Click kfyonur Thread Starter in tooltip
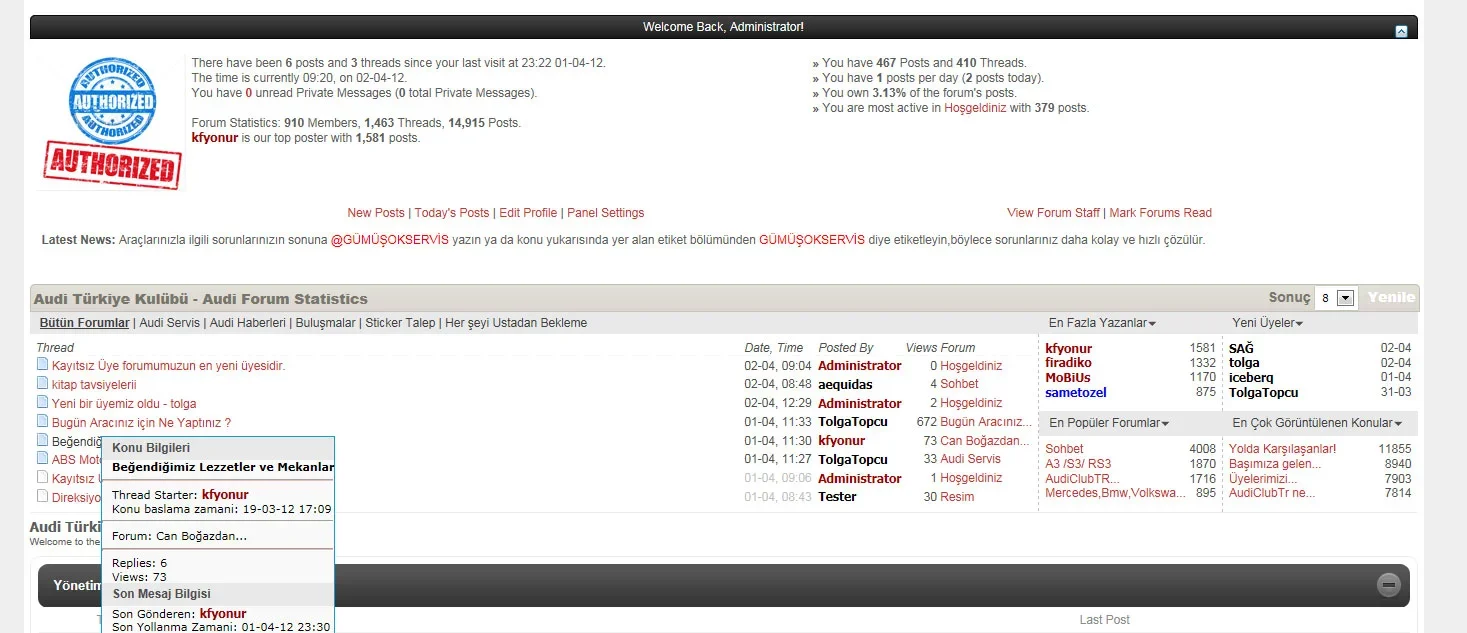This screenshot has height=633, width=1467. pyautogui.click(x=225, y=495)
